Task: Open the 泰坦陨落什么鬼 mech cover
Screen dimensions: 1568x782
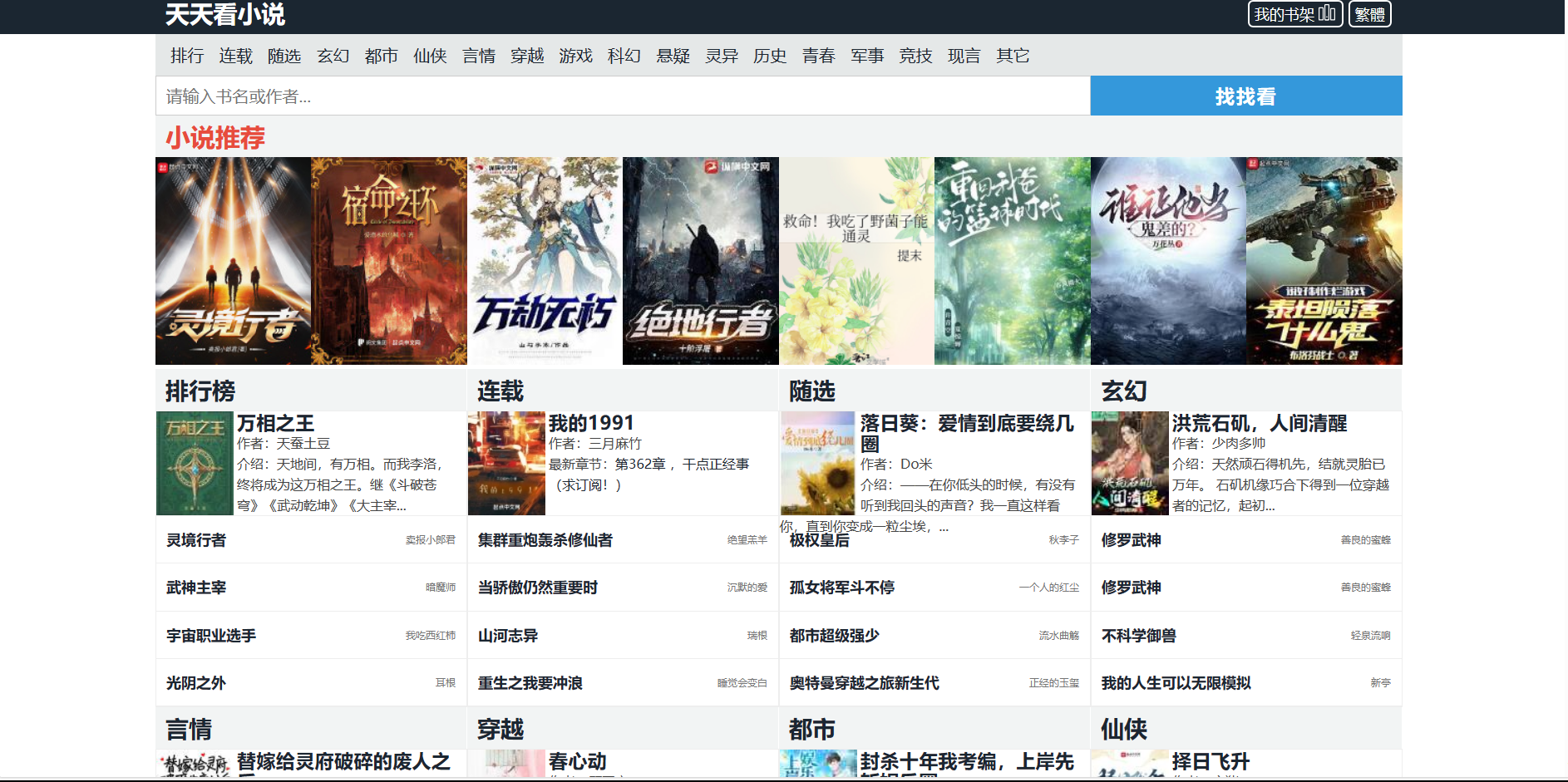Action: coord(1324,261)
